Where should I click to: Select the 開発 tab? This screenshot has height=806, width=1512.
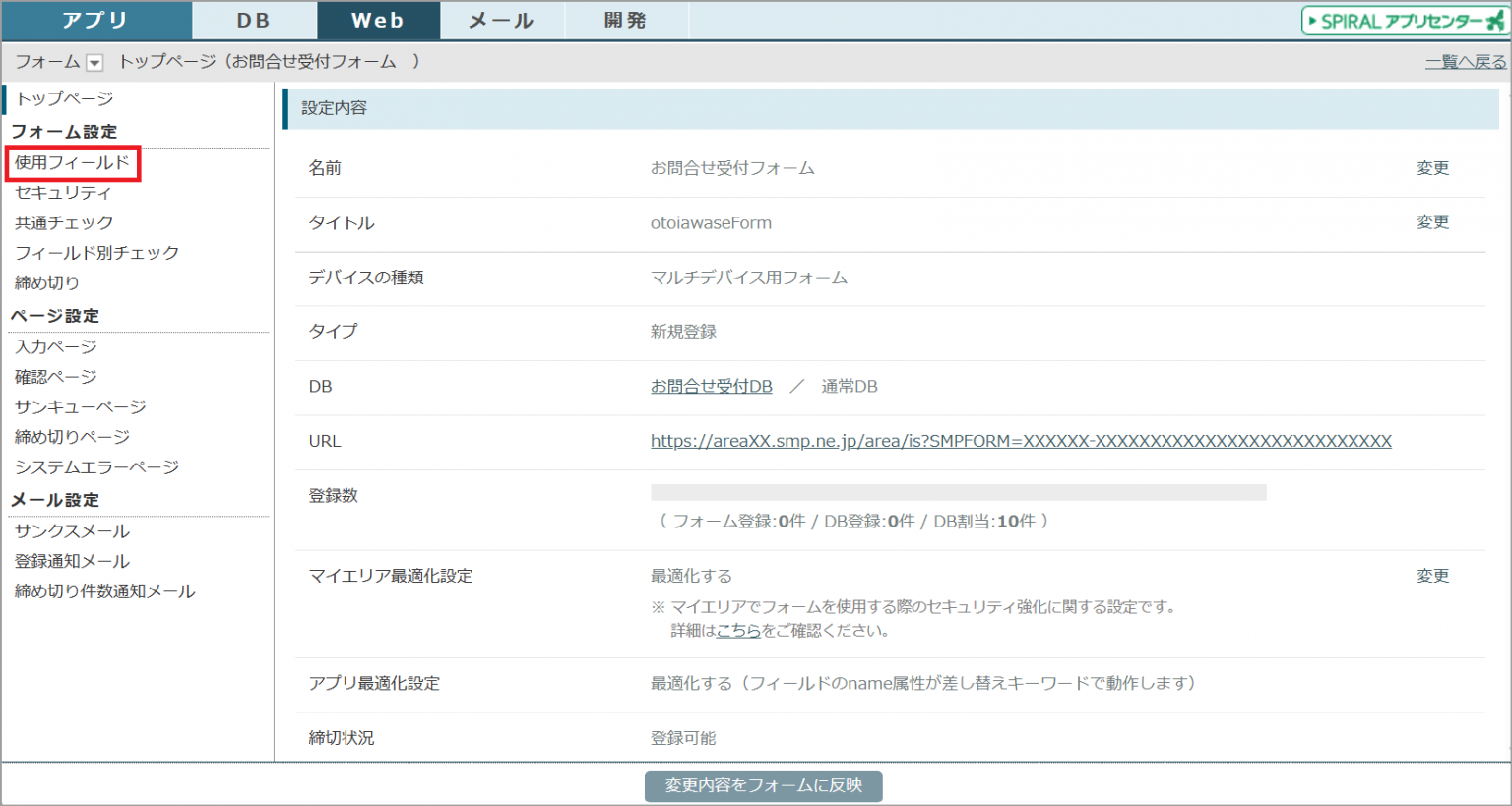coord(625,21)
